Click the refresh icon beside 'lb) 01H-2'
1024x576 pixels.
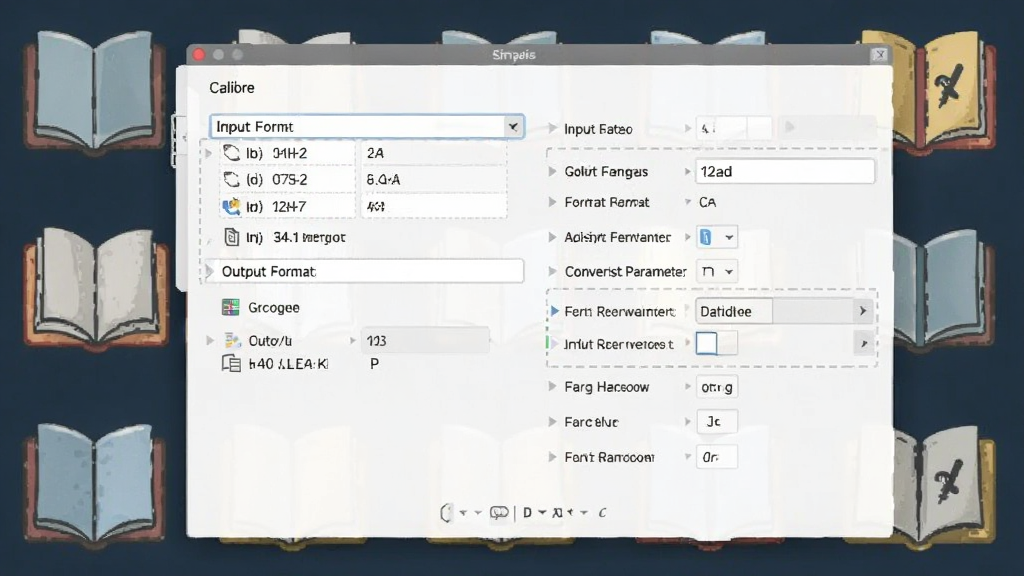coord(232,153)
